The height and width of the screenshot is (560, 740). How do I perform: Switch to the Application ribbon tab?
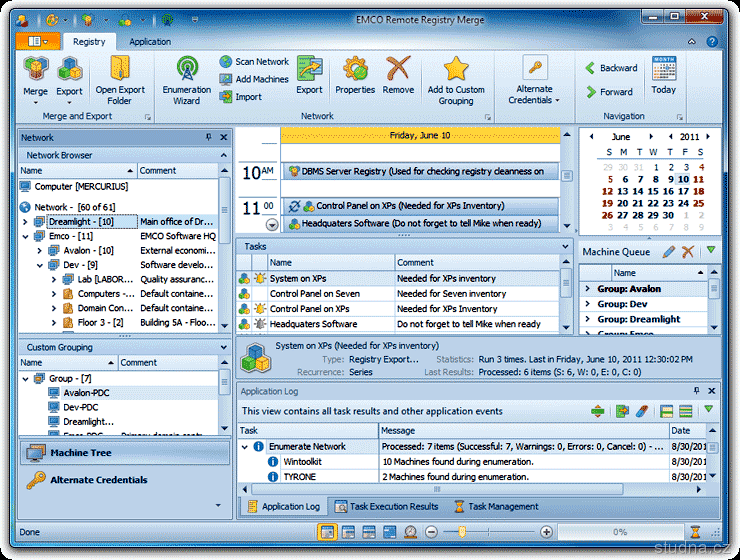click(150, 42)
